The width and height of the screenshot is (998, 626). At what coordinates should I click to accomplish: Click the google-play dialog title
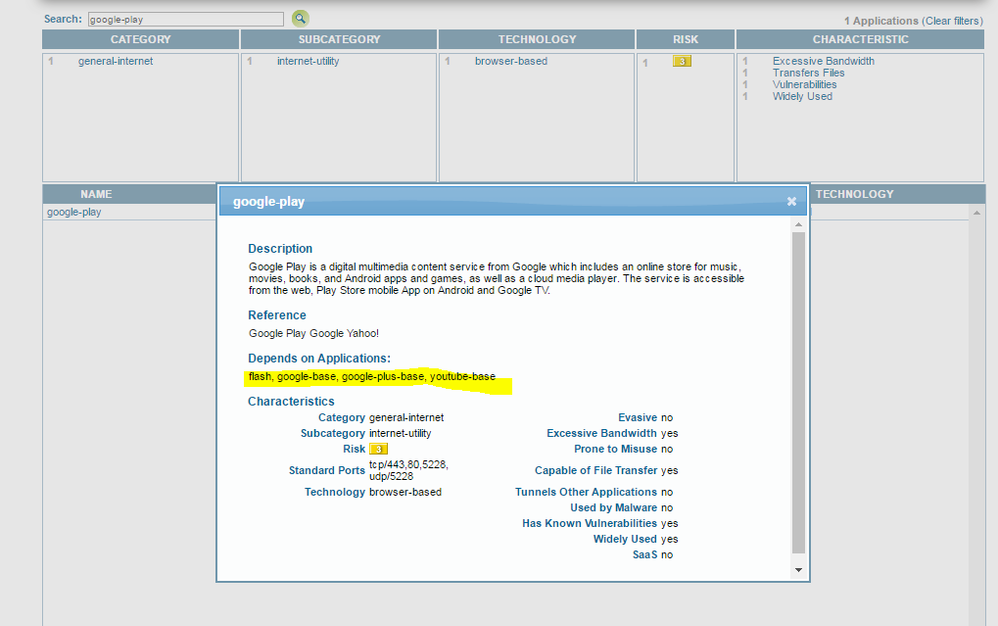tap(269, 202)
